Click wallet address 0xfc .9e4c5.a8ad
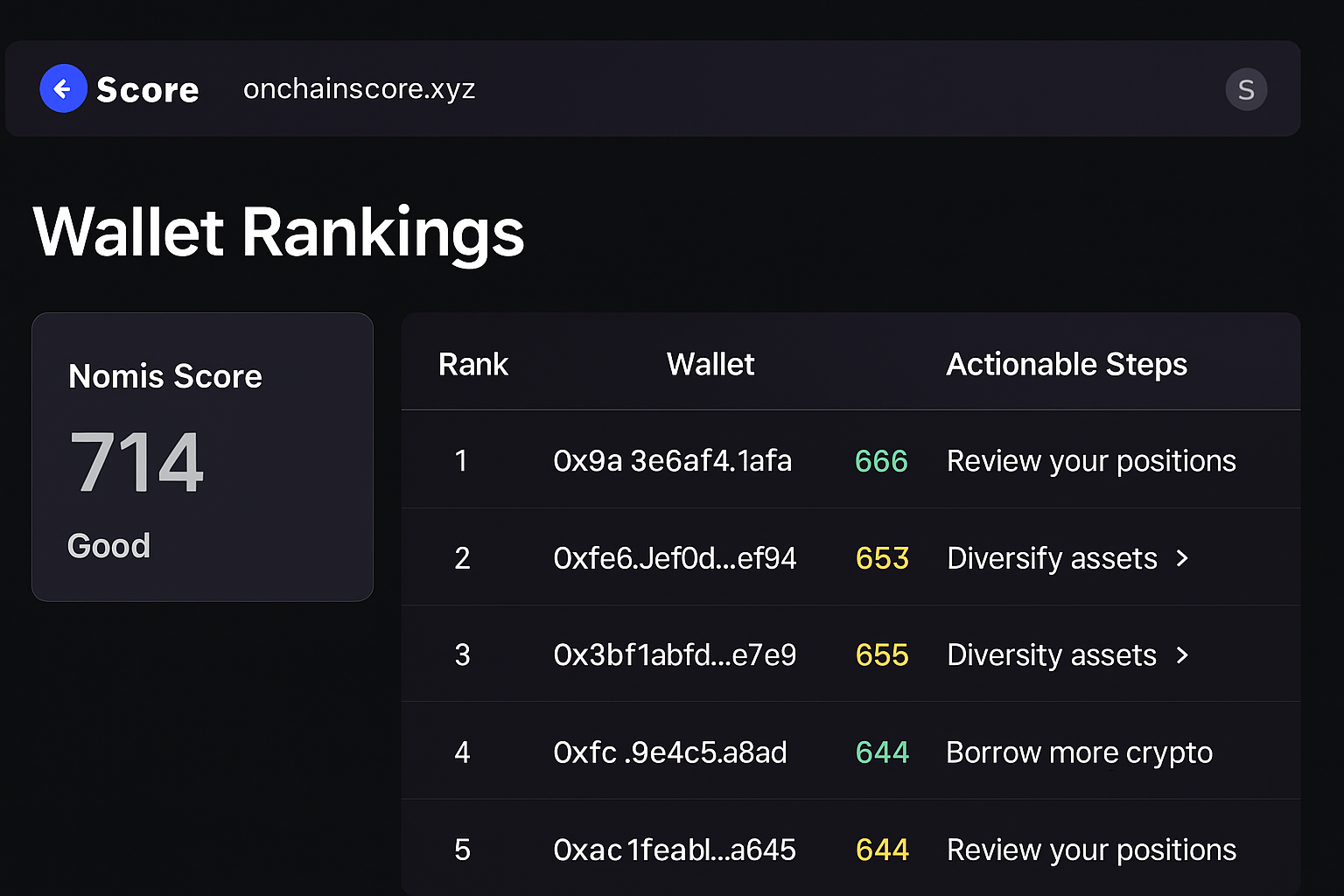This screenshot has height=896, width=1344. [670, 752]
